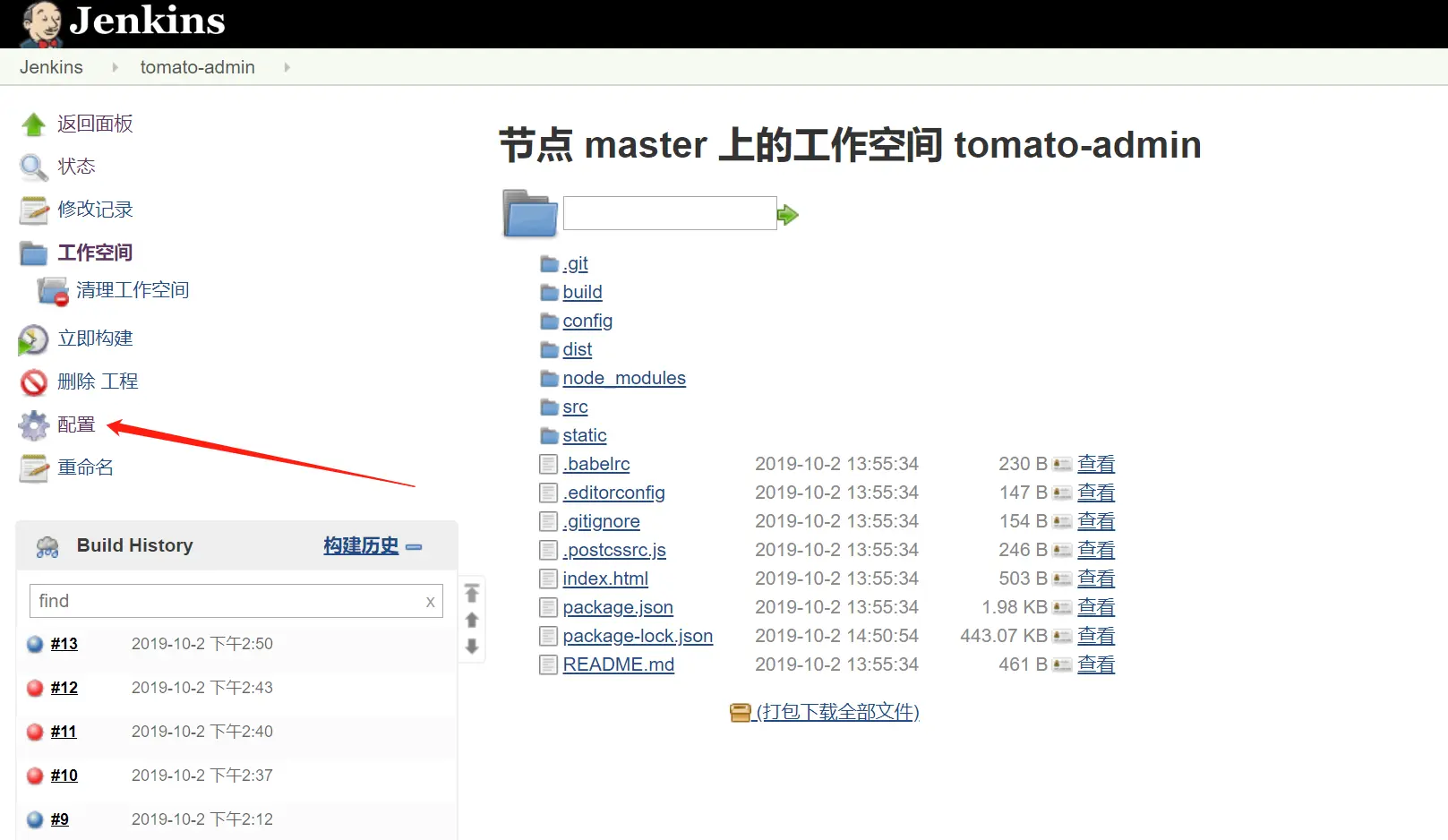Start 立即构建 from sidebar
Image resolution: width=1448 pixels, height=840 pixels.
(96, 339)
